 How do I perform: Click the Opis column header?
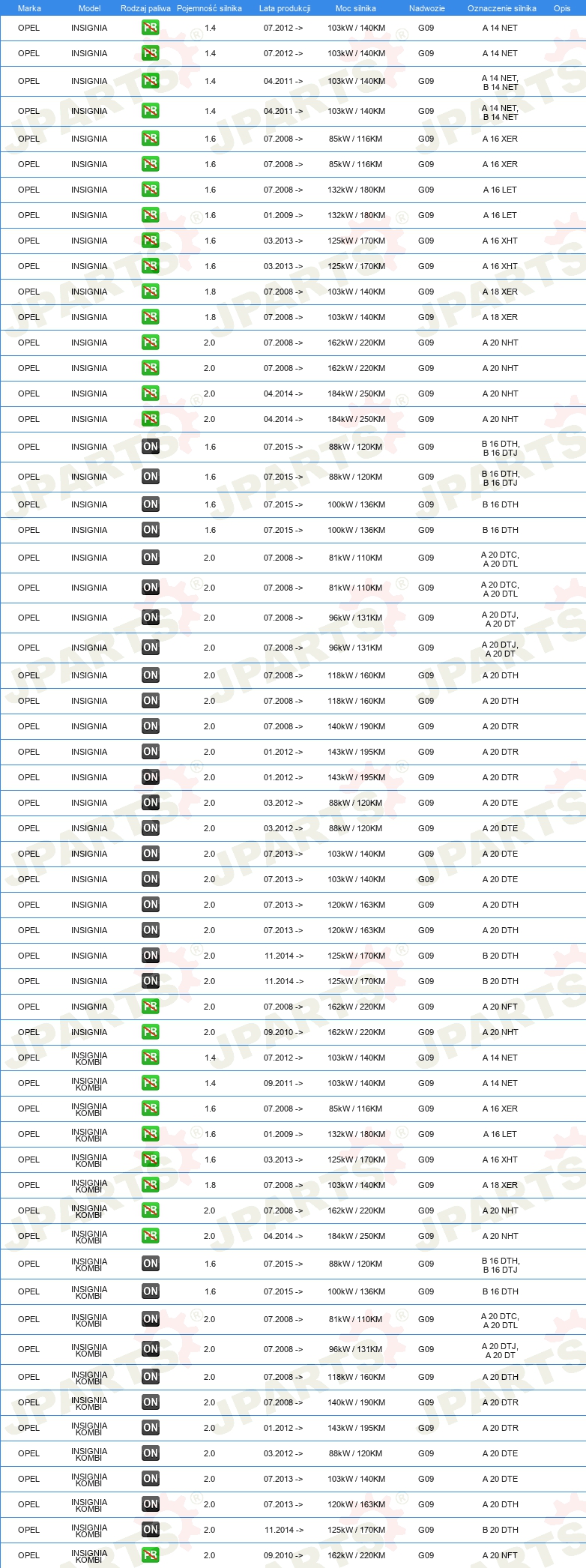[x=562, y=8]
